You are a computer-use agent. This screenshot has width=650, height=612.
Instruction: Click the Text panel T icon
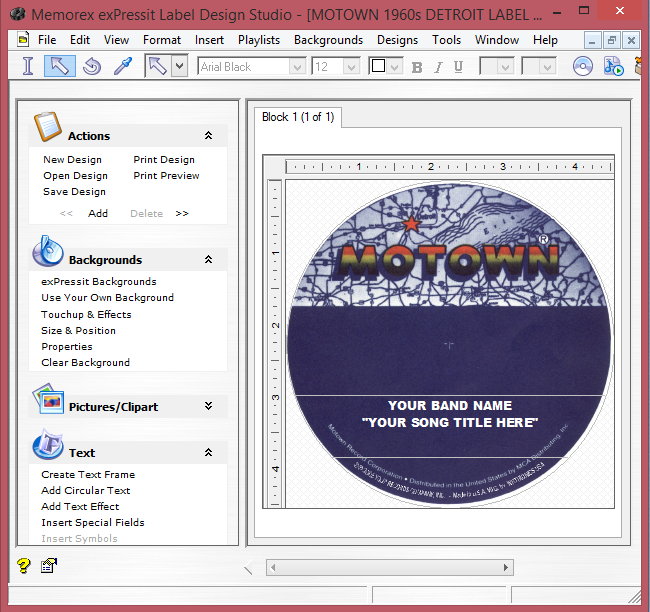click(x=48, y=446)
